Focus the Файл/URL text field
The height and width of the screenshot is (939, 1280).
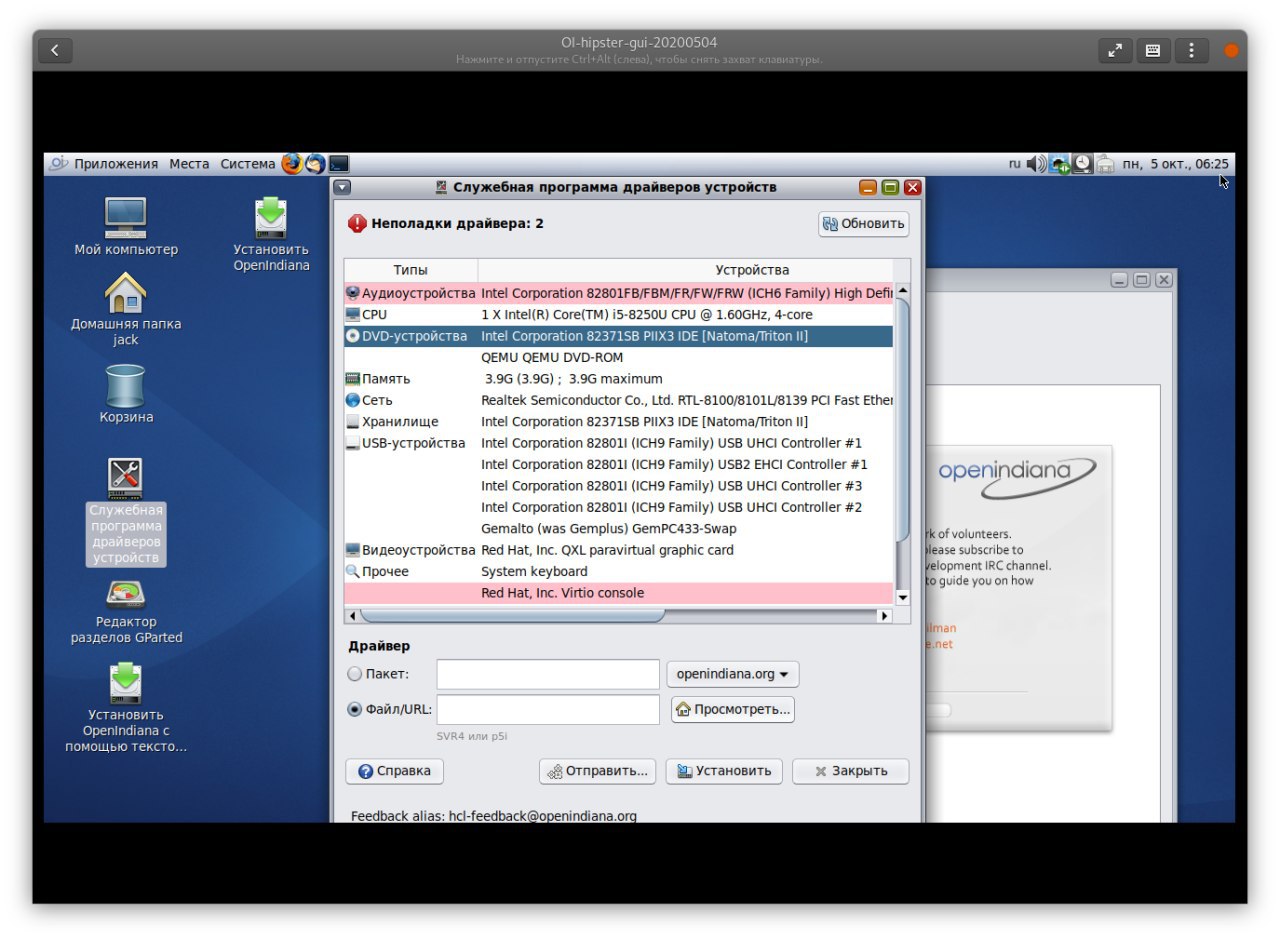[548, 709]
